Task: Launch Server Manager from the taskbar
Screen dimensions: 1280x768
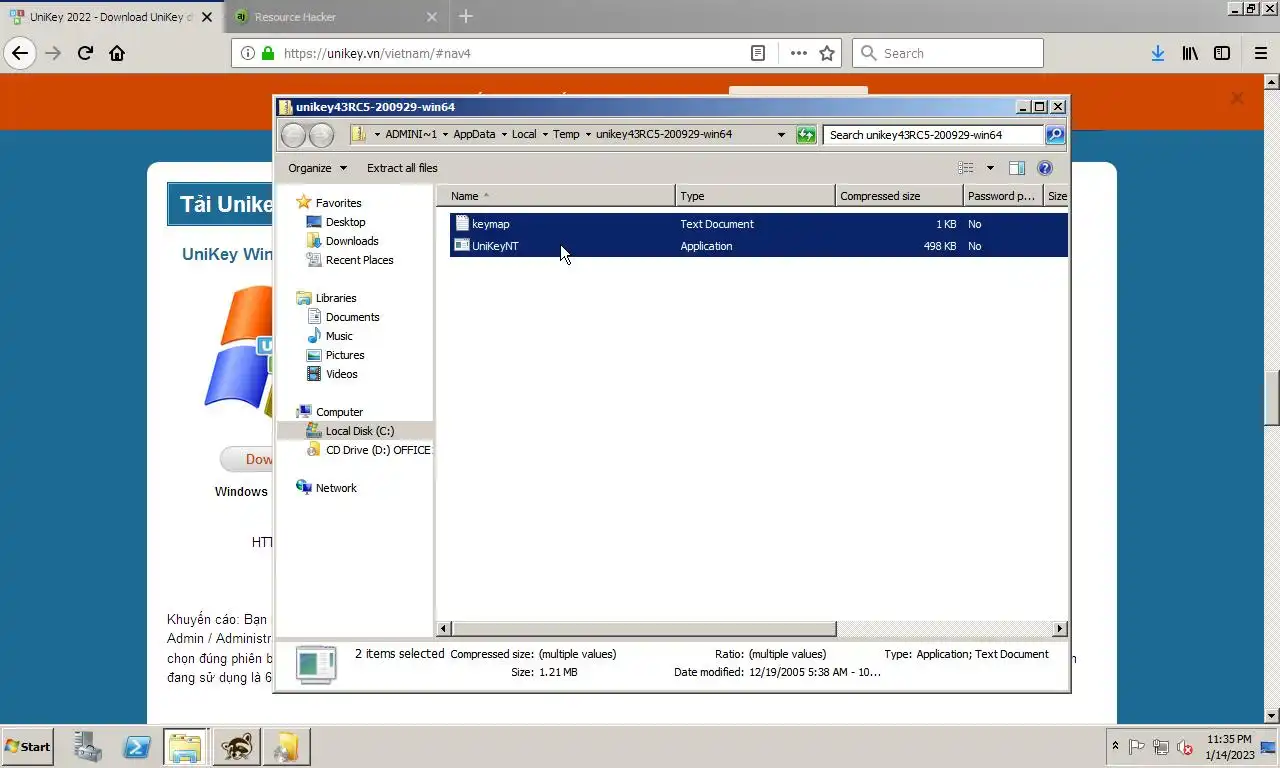Action: (88, 746)
